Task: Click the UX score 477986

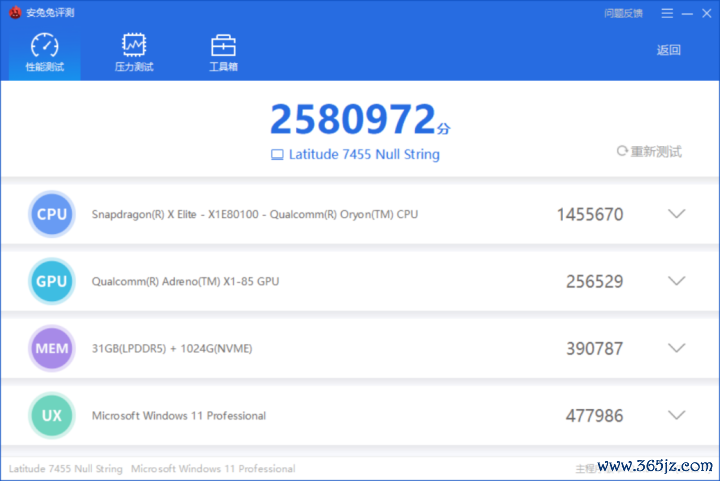Action: click(595, 416)
